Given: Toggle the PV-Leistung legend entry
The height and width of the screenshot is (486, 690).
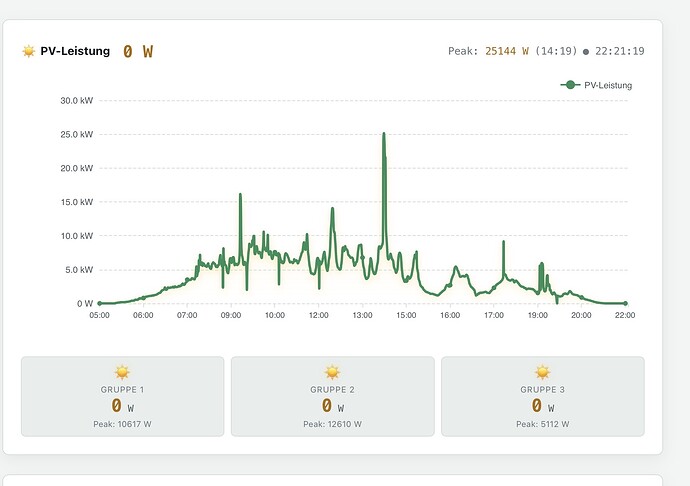Looking at the screenshot, I should 596,85.
